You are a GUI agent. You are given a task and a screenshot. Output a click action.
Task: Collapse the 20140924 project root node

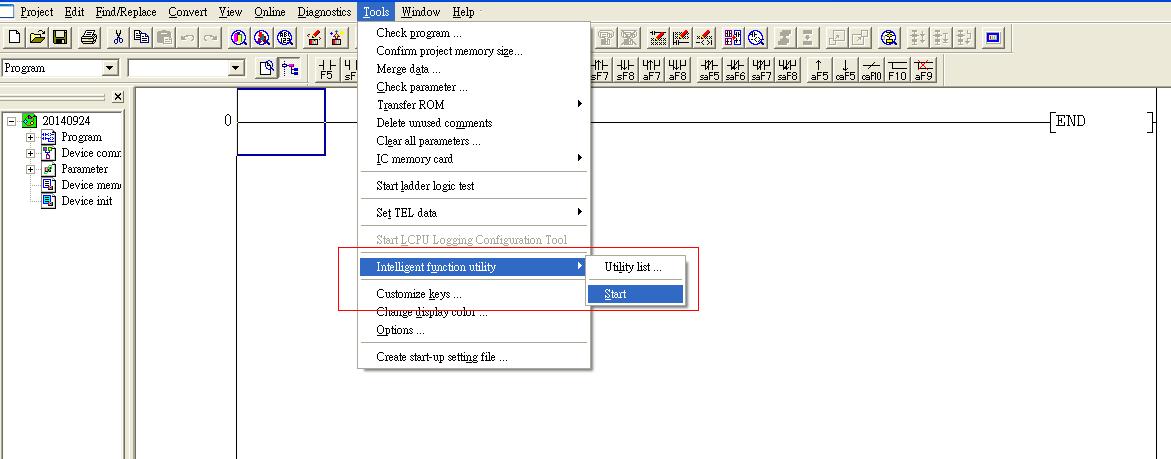pos(11,121)
